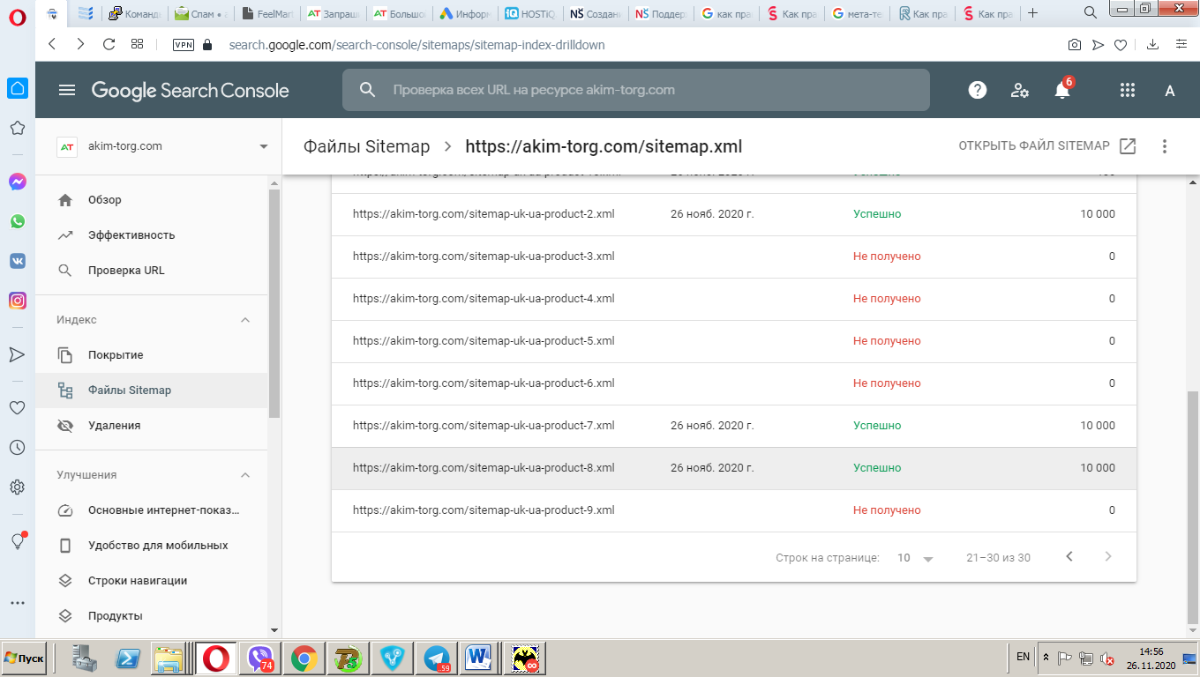
Task: Open sitemap-uk-ua-product-7.xml row
Action: [x=734, y=426]
